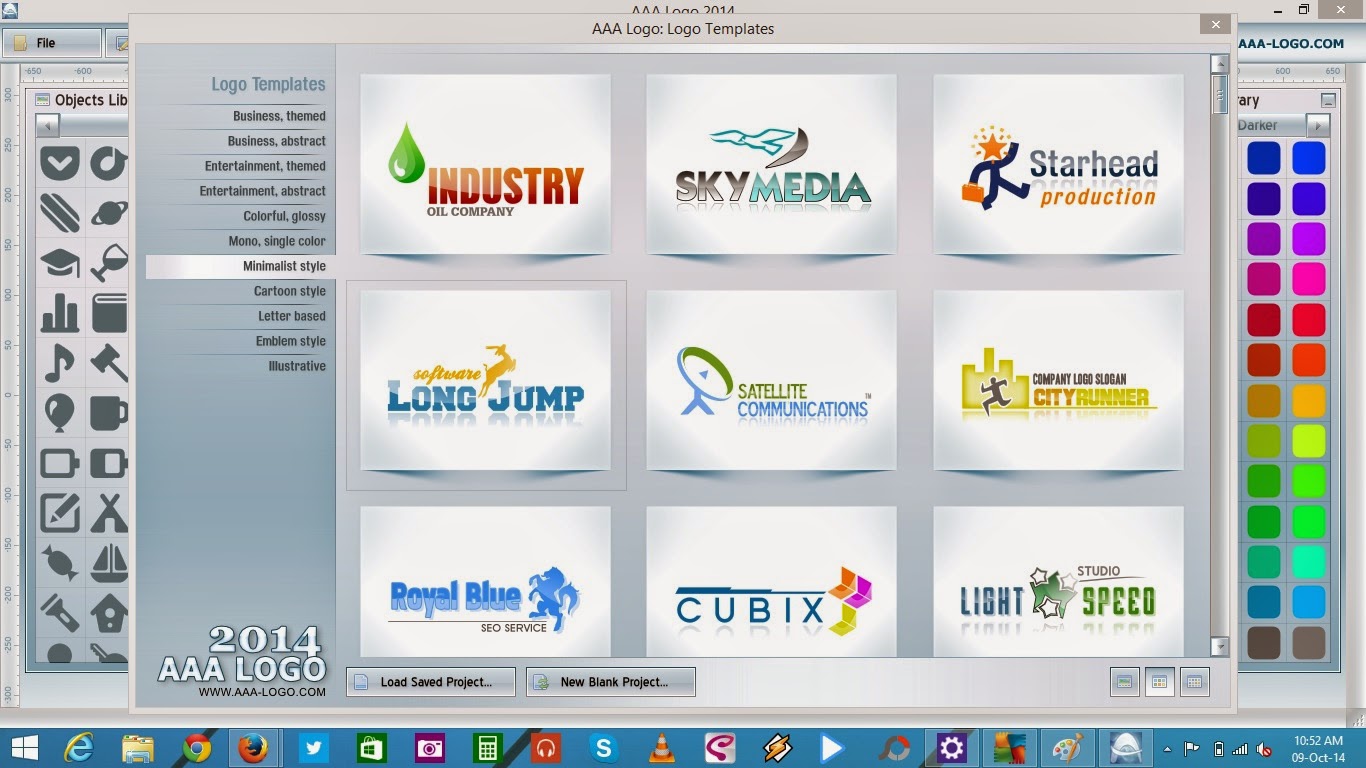Select the gavel shape

(109, 362)
